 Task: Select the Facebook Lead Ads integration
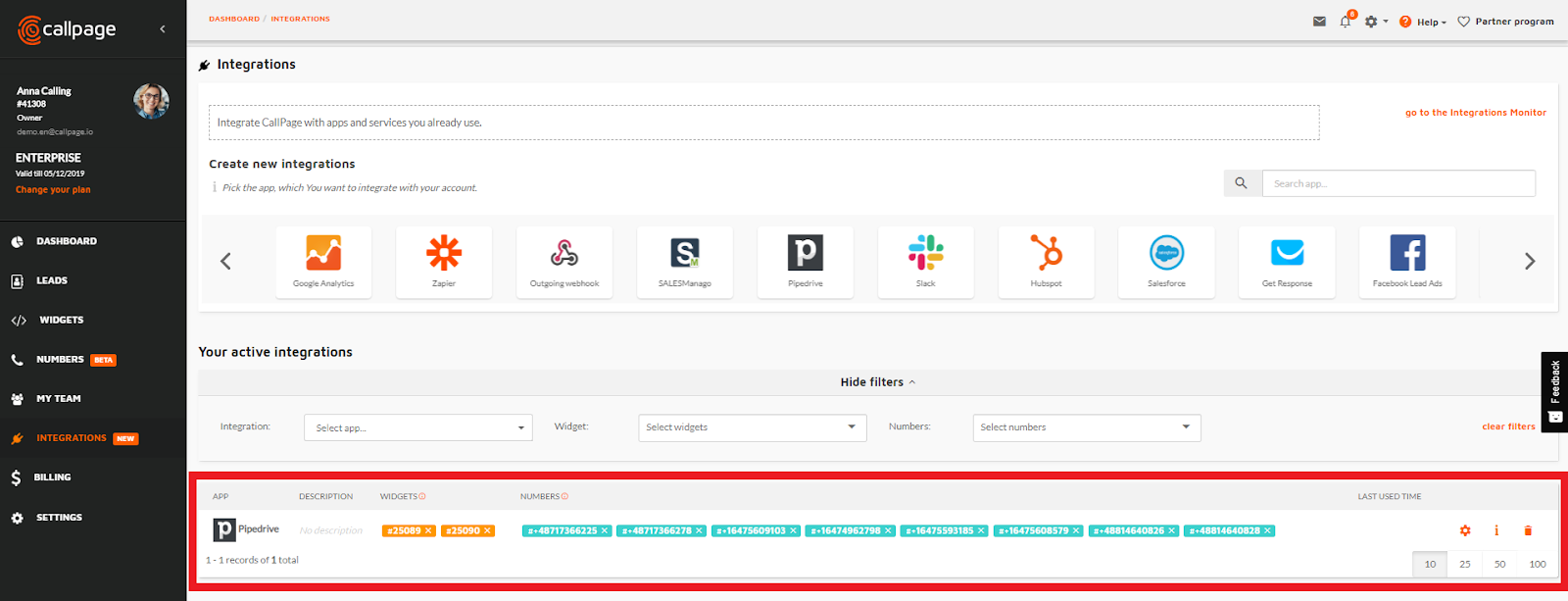(x=1407, y=262)
